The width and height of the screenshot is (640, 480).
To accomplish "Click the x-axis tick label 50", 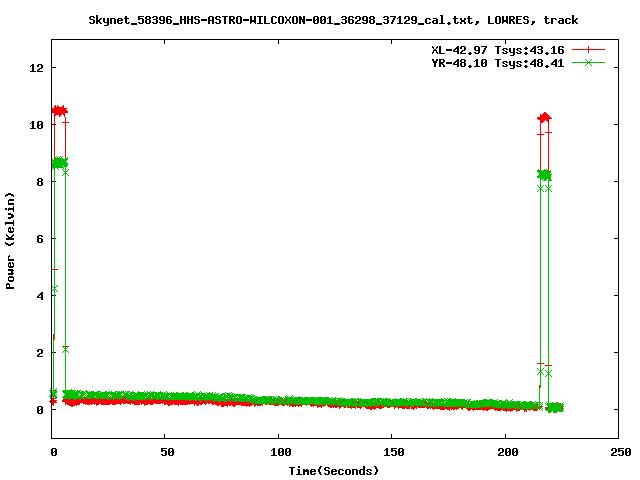I will [167, 452].
